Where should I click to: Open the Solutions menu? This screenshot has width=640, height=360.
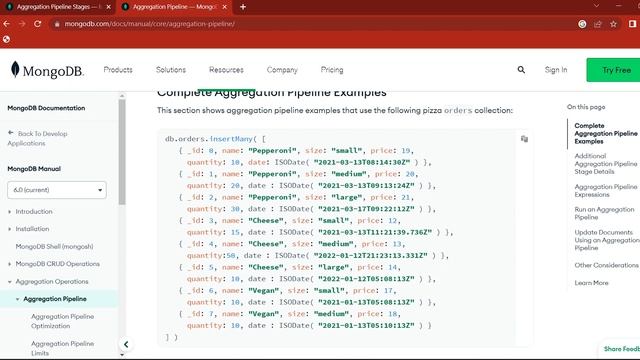171,70
